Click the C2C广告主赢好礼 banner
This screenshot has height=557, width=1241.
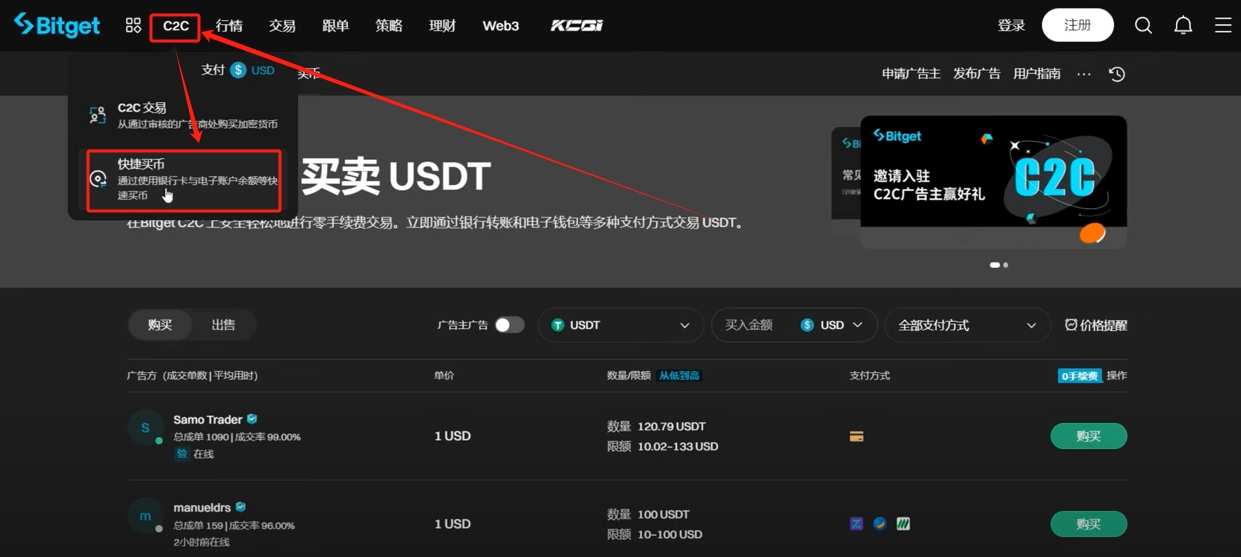[x=994, y=182]
